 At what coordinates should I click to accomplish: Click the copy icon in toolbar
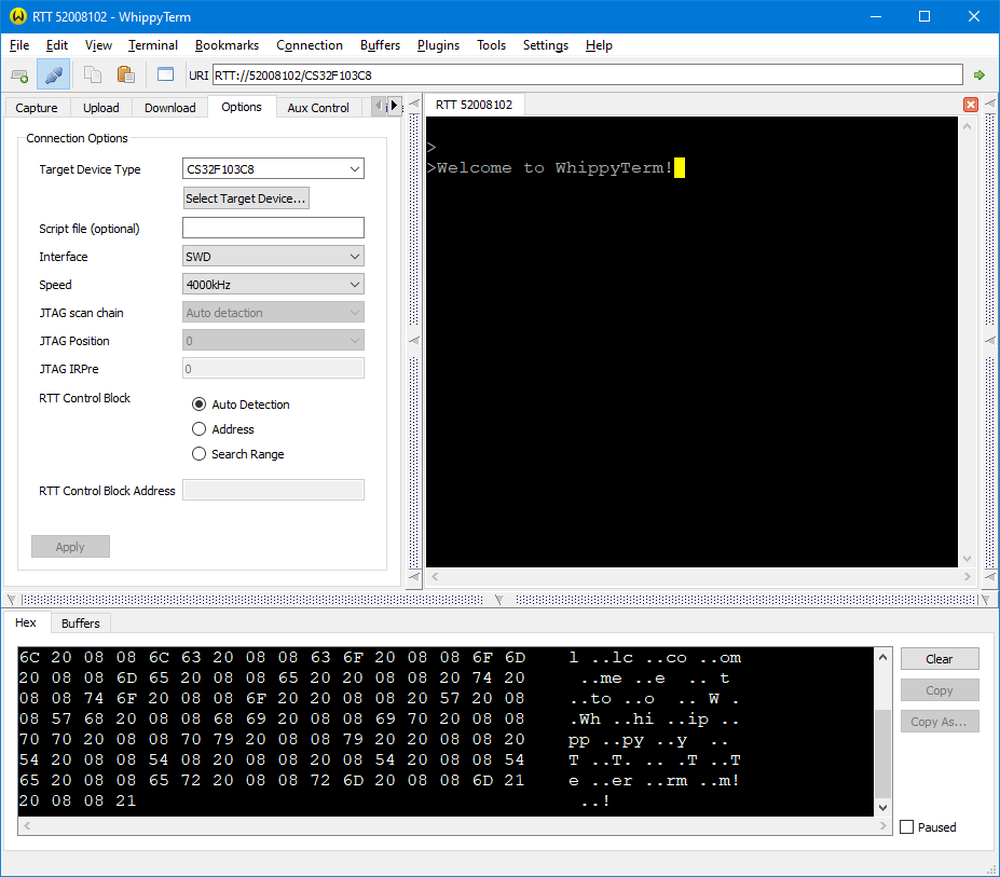pyautogui.click(x=93, y=75)
